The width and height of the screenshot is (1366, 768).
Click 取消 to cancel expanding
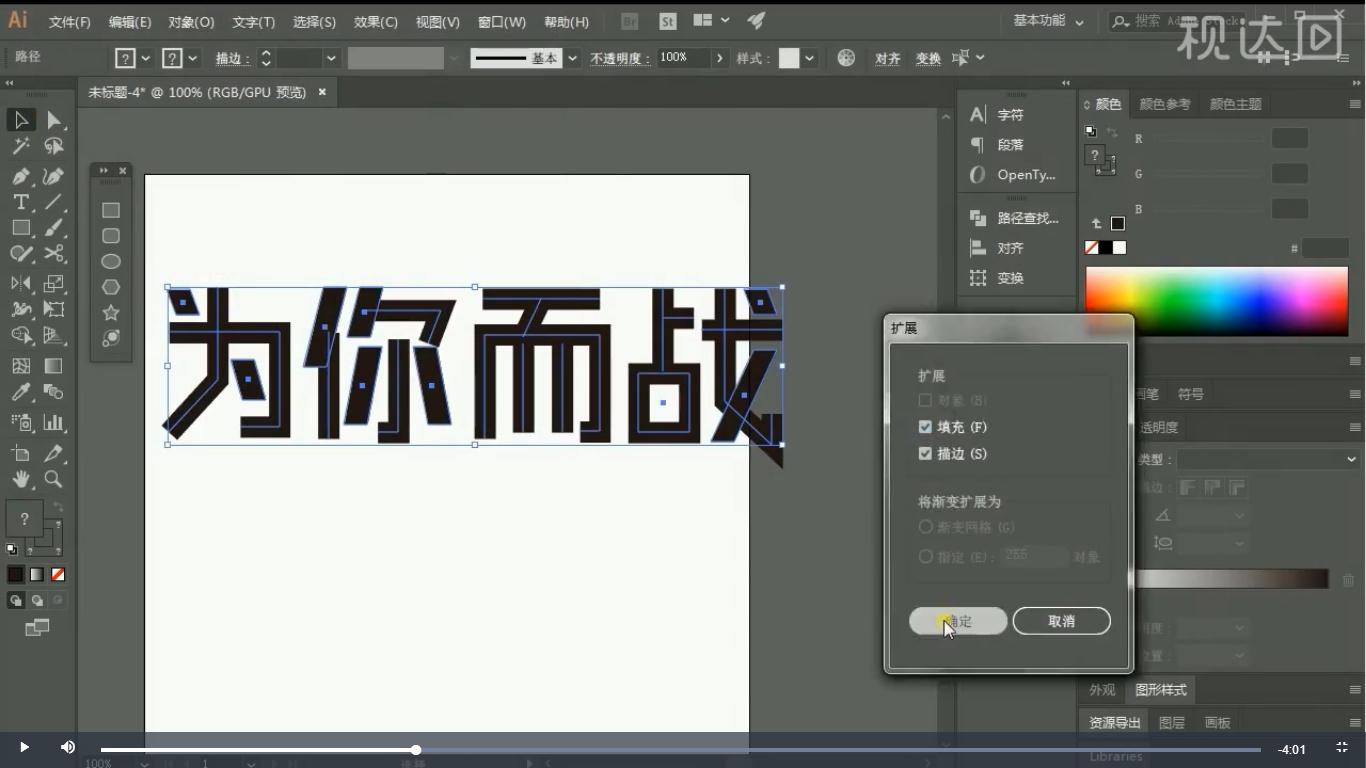(1060, 620)
